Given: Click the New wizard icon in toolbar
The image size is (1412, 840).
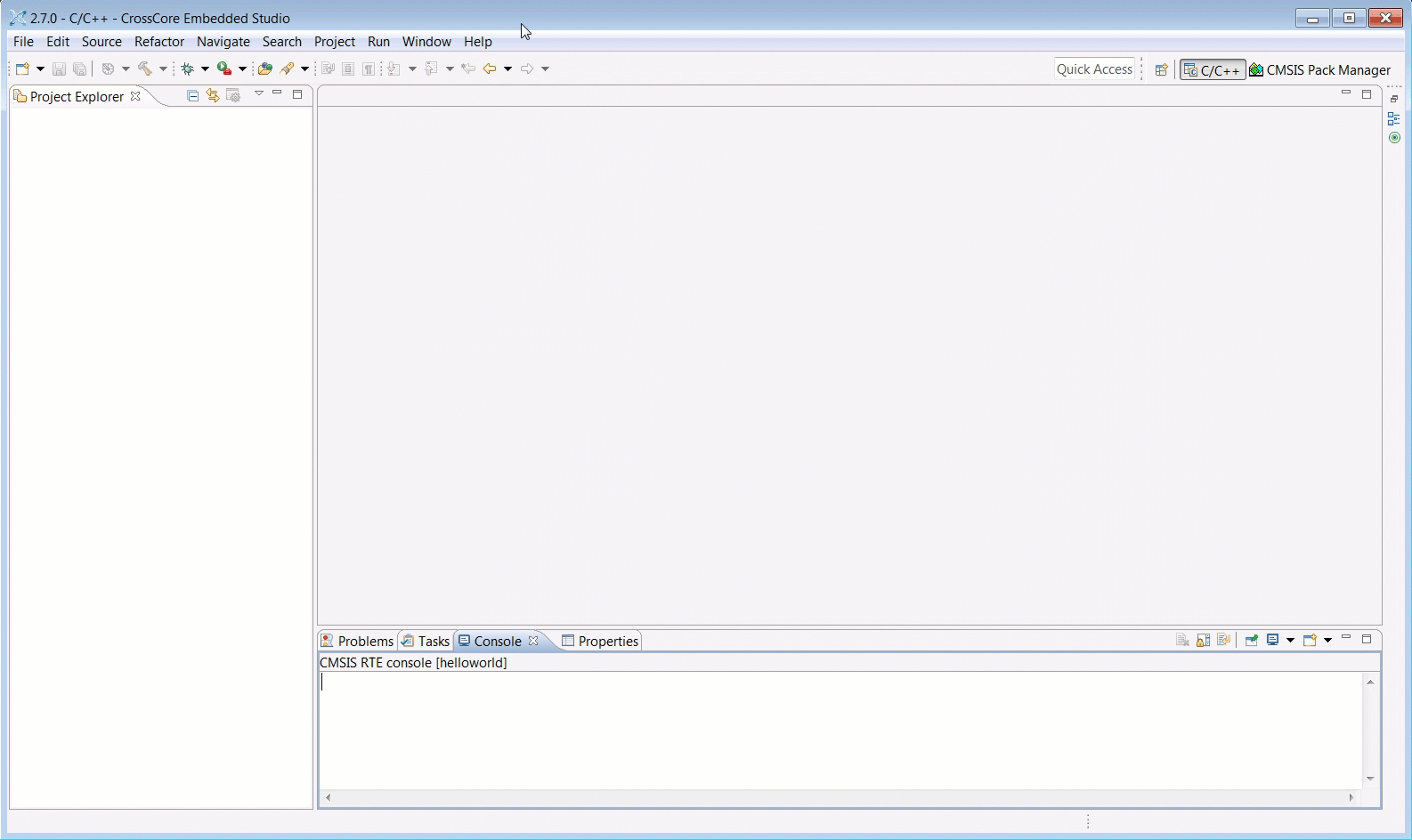Looking at the screenshot, I should [23, 69].
